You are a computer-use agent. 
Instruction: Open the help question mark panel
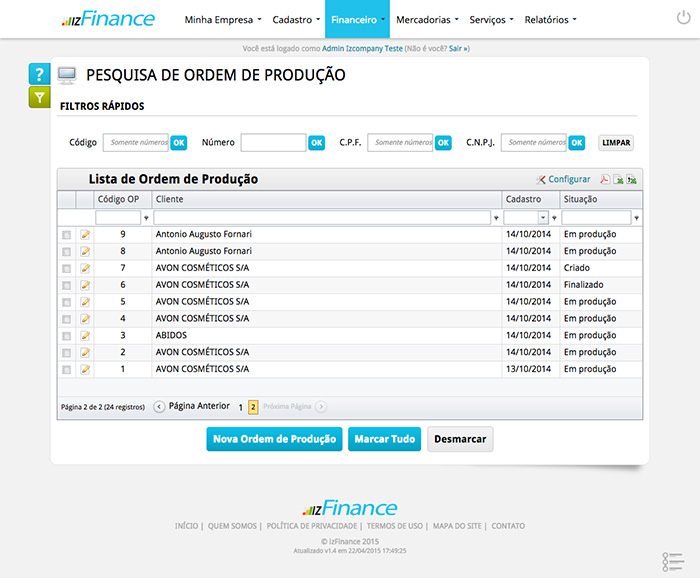pos(39,74)
